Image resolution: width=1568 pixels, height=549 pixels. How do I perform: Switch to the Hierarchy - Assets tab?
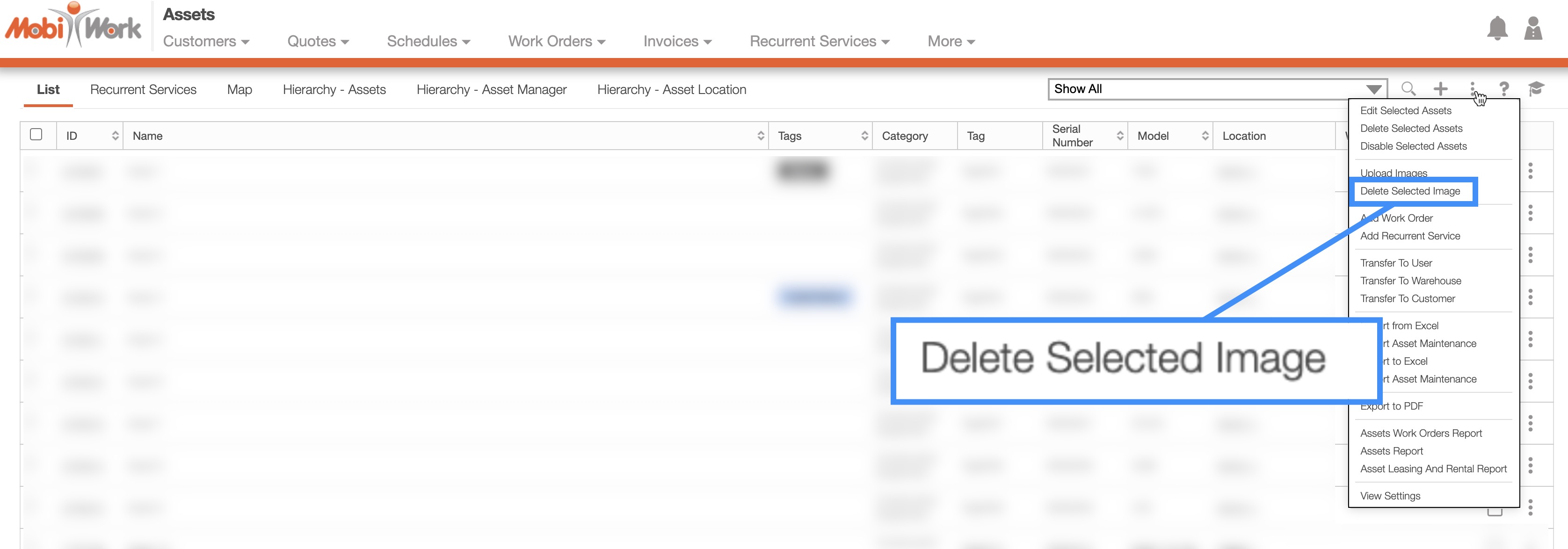pyautogui.click(x=334, y=89)
